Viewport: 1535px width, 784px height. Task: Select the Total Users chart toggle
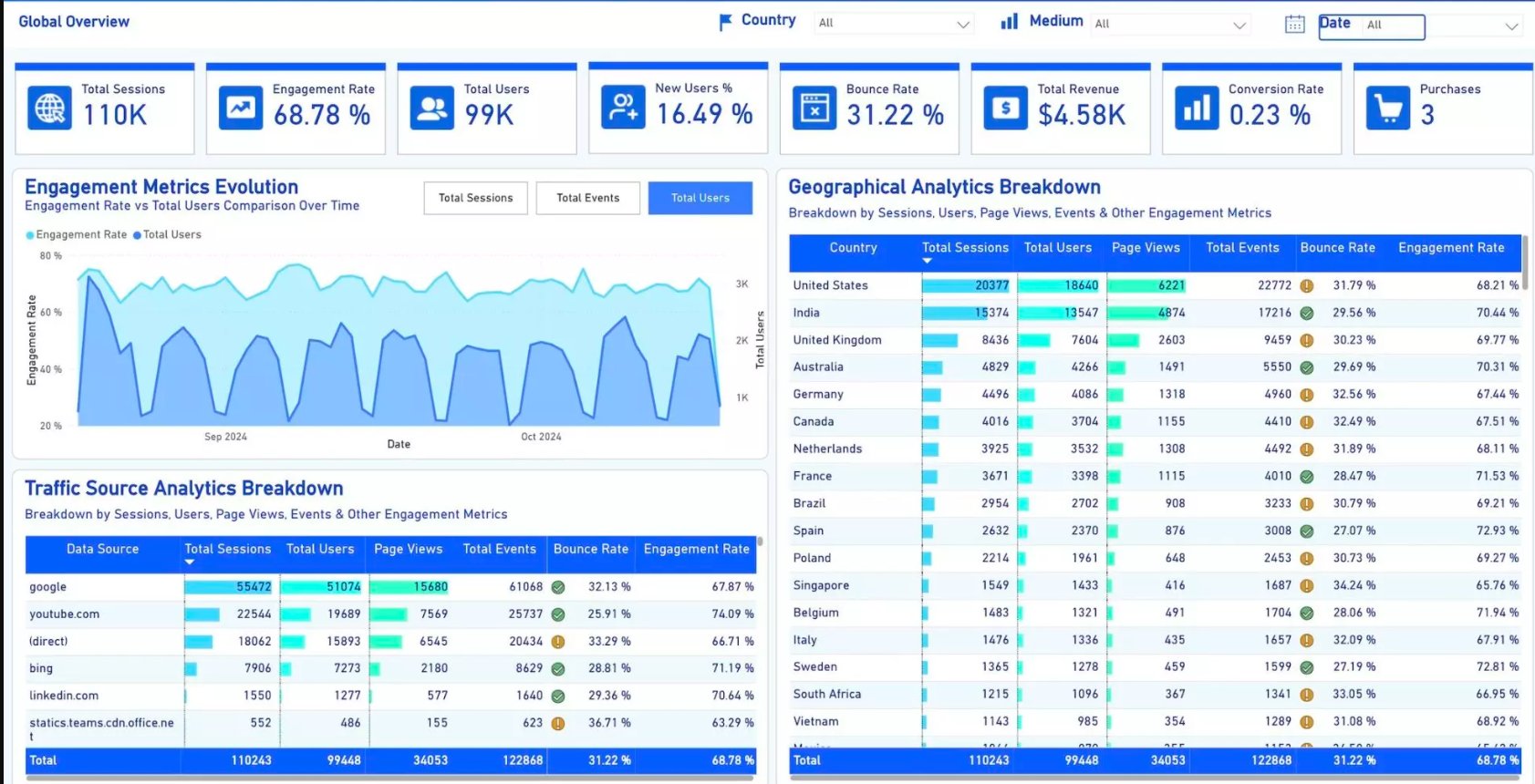(x=700, y=198)
